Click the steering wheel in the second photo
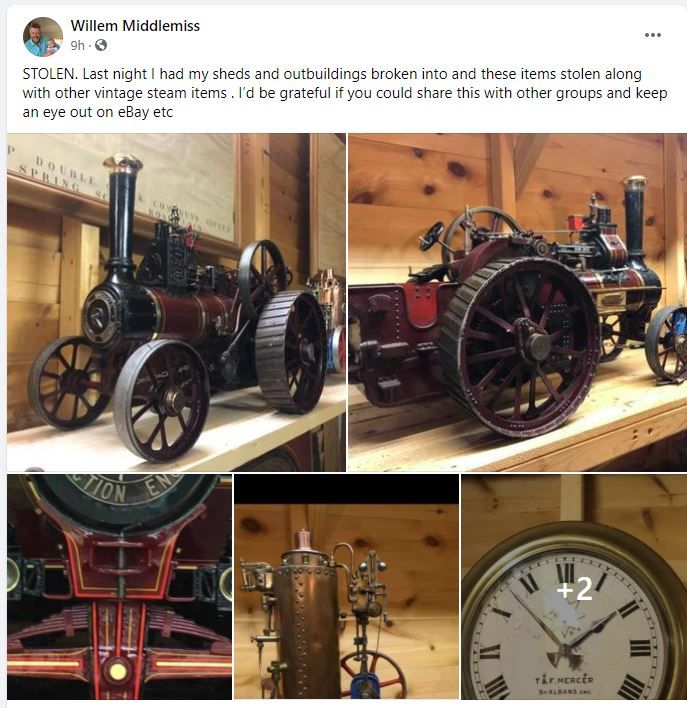The height and width of the screenshot is (708, 687). (431, 236)
